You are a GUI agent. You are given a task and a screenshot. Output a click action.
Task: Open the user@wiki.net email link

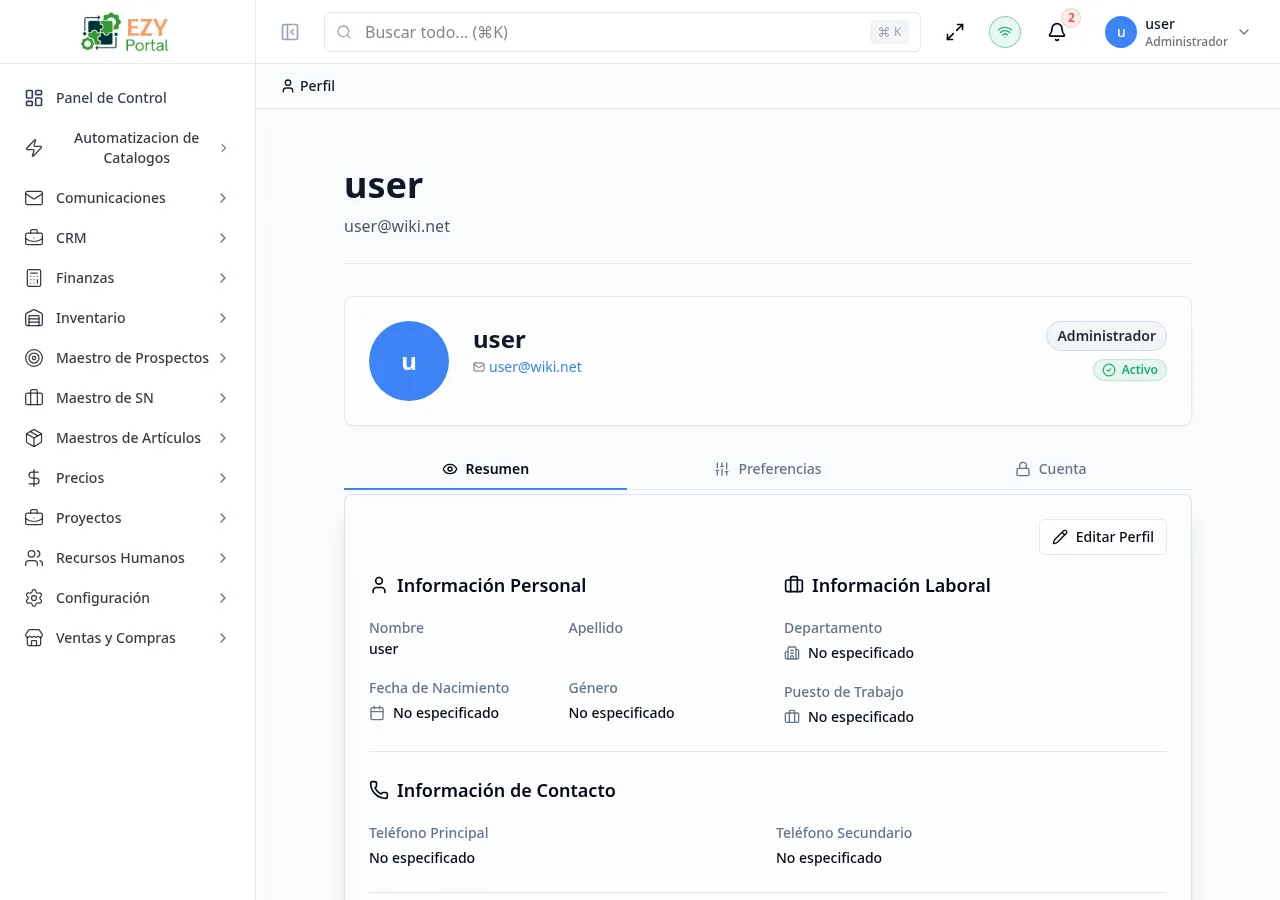point(535,367)
